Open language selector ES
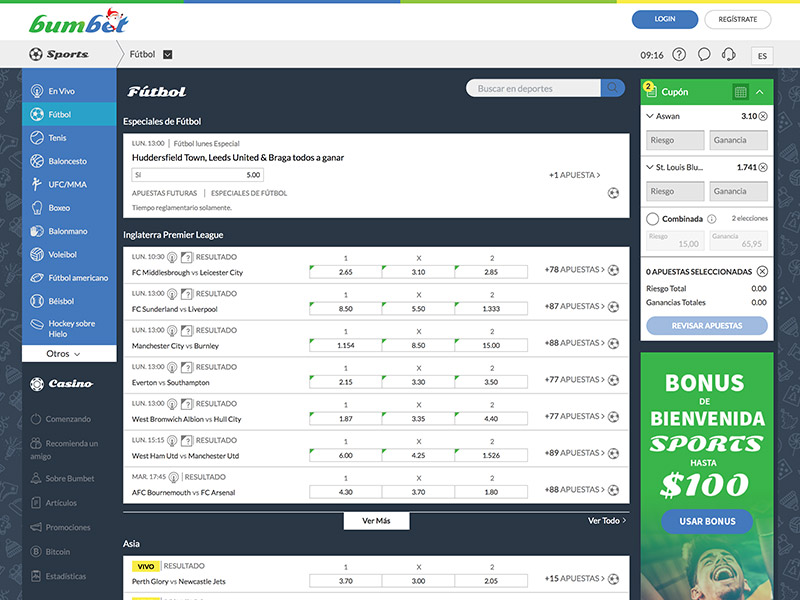The width and height of the screenshot is (800, 600). tap(762, 56)
